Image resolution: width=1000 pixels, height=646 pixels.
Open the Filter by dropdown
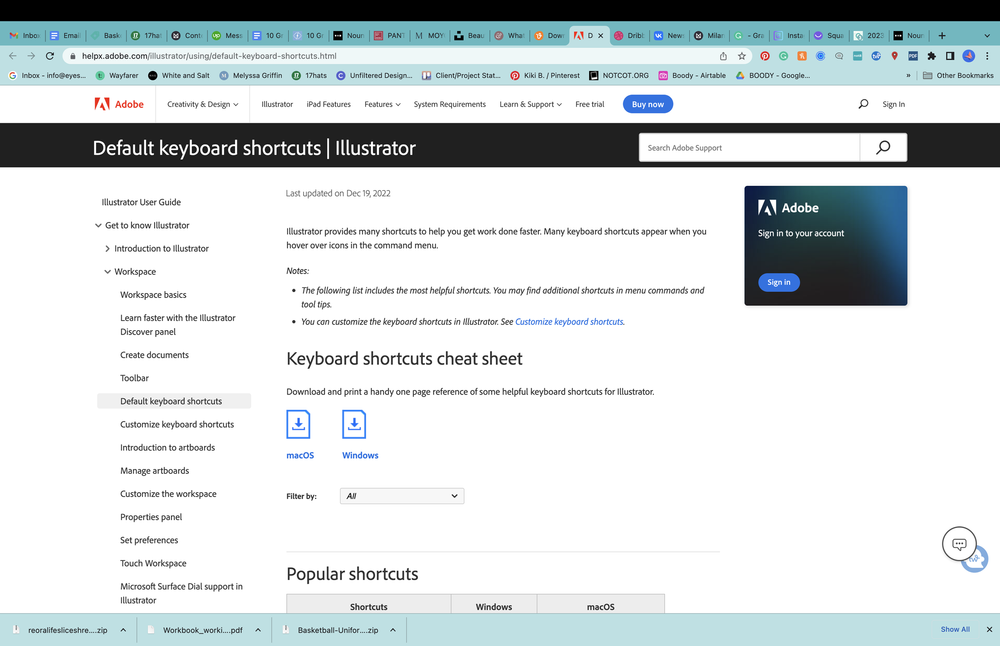pyautogui.click(x=402, y=496)
